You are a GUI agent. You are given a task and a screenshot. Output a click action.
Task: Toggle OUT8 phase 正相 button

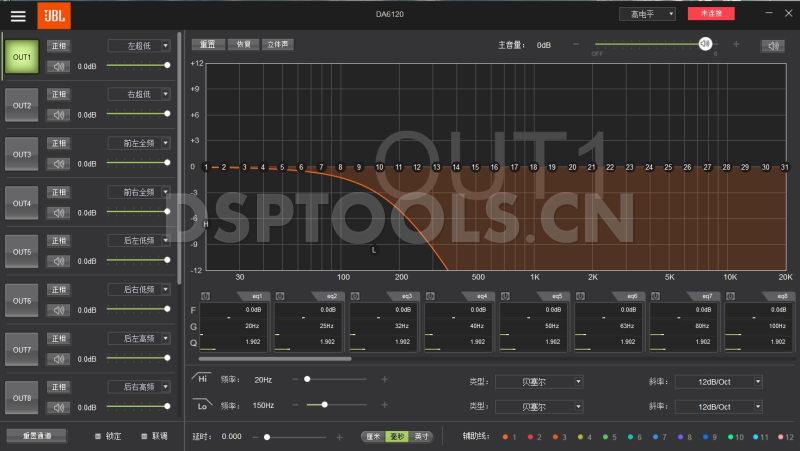click(59, 387)
